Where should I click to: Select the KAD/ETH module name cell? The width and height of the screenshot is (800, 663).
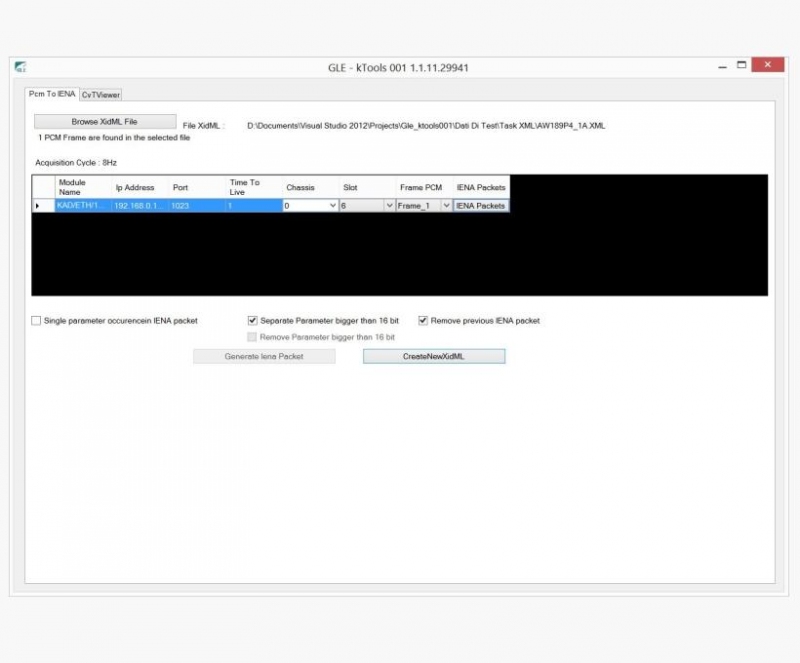click(x=82, y=206)
